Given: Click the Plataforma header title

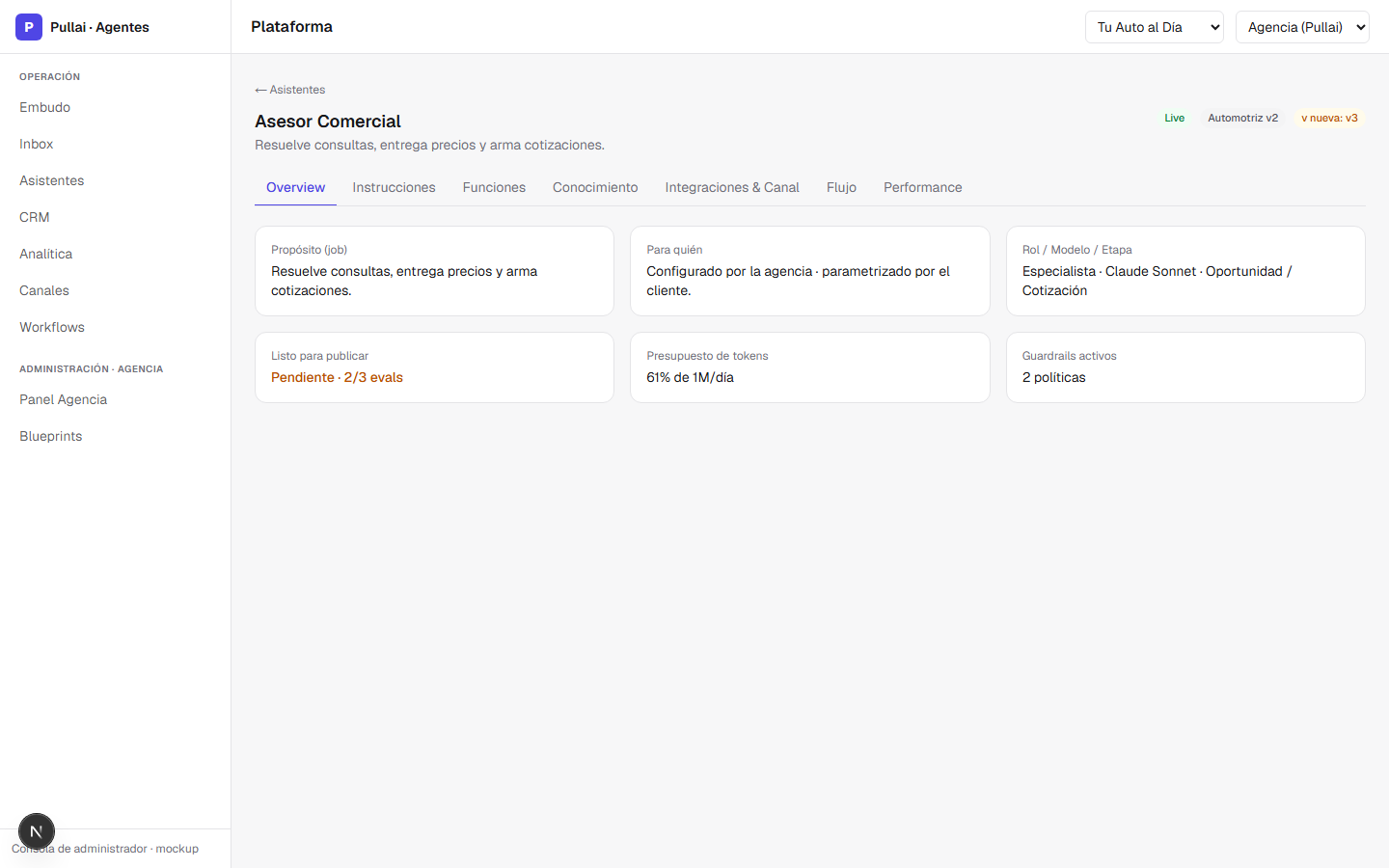Looking at the screenshot, I should point(291,27).
